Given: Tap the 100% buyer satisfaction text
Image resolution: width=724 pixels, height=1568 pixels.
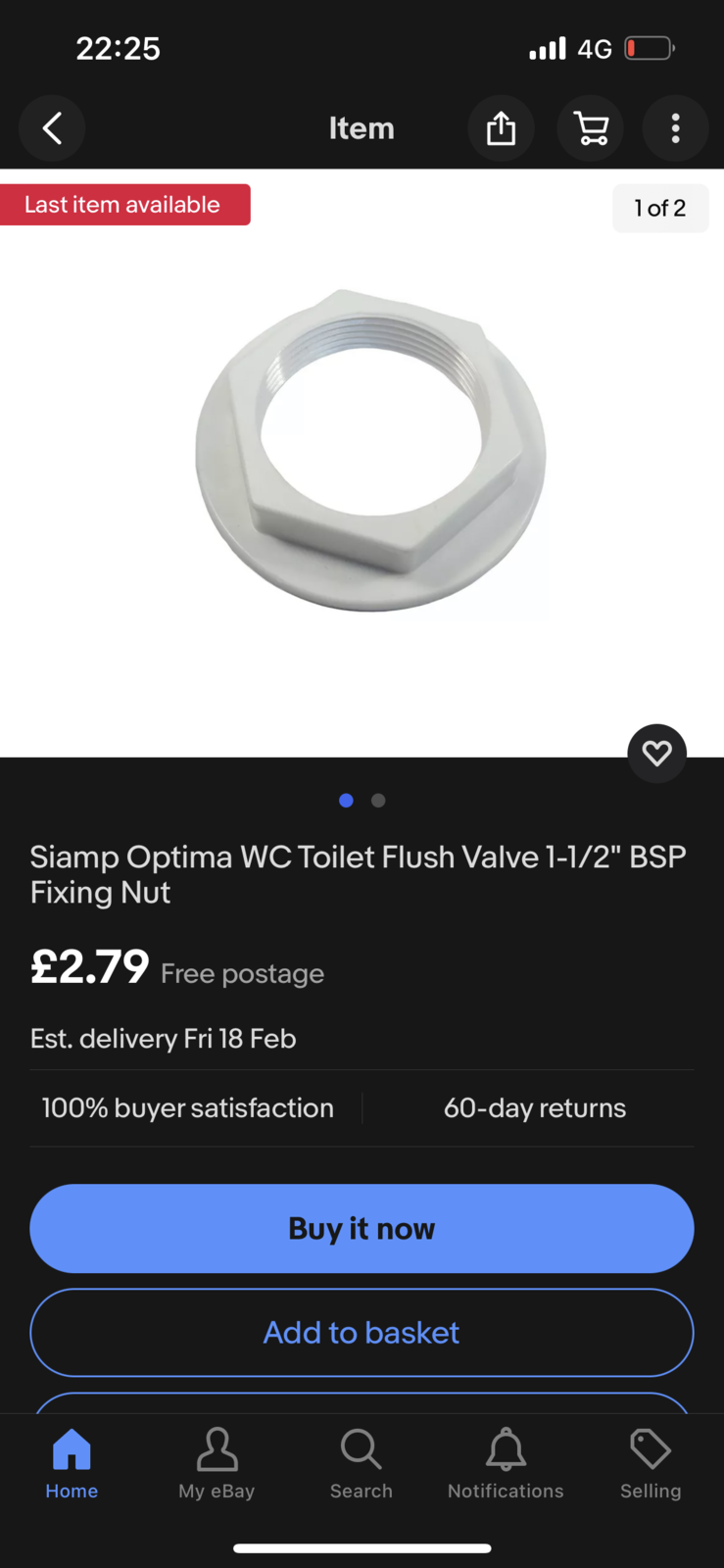Looking at the screenshot, I should coord(187,1108).
